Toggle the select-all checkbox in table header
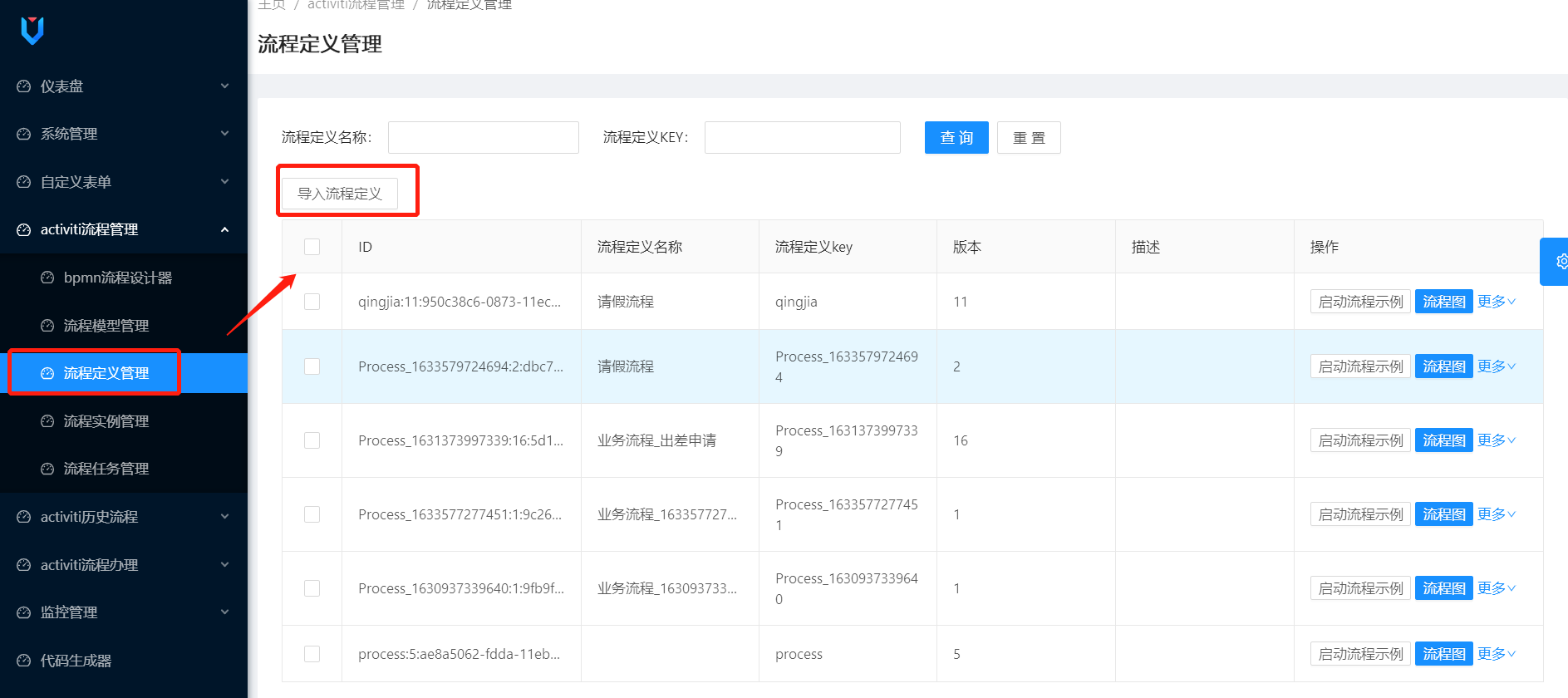This screenshot has height=698, width=1568. click(x=312, y=247)
